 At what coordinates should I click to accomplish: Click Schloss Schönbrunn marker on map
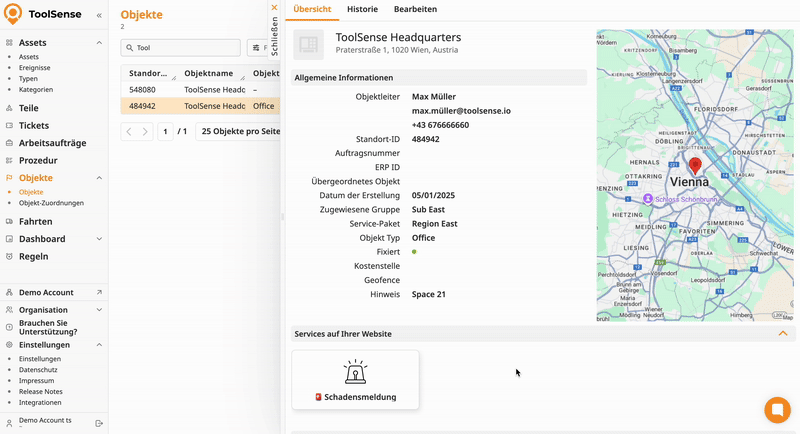tap(647, 198)
